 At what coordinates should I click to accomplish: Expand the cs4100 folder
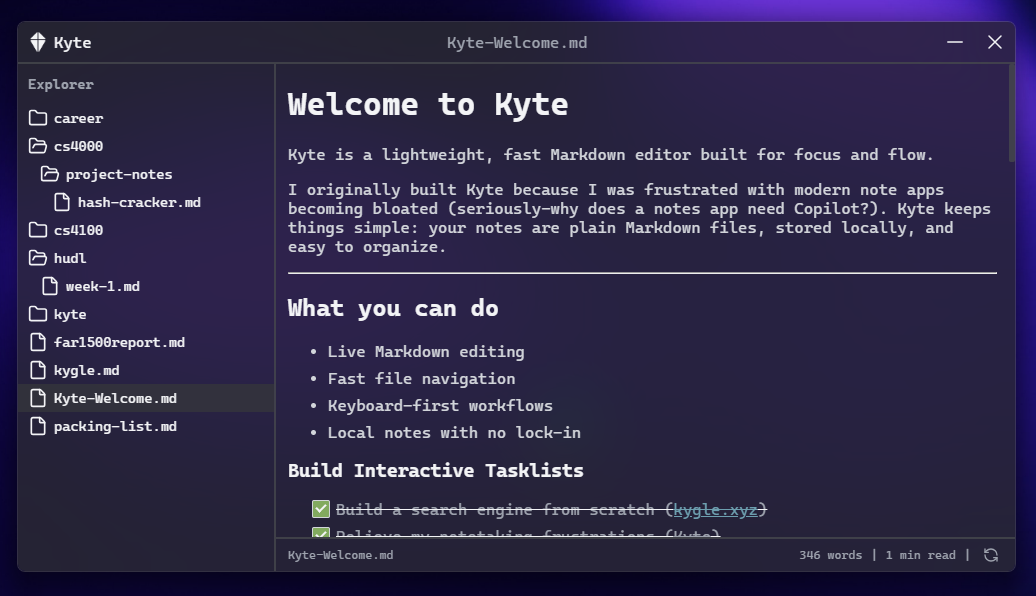pyautogui.click(x=146, y=230)
